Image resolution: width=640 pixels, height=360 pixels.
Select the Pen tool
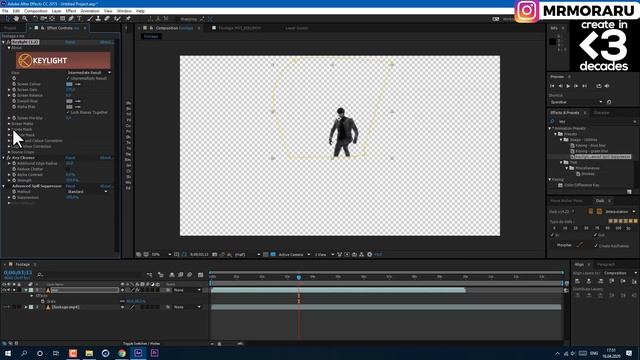coord(71,19)
